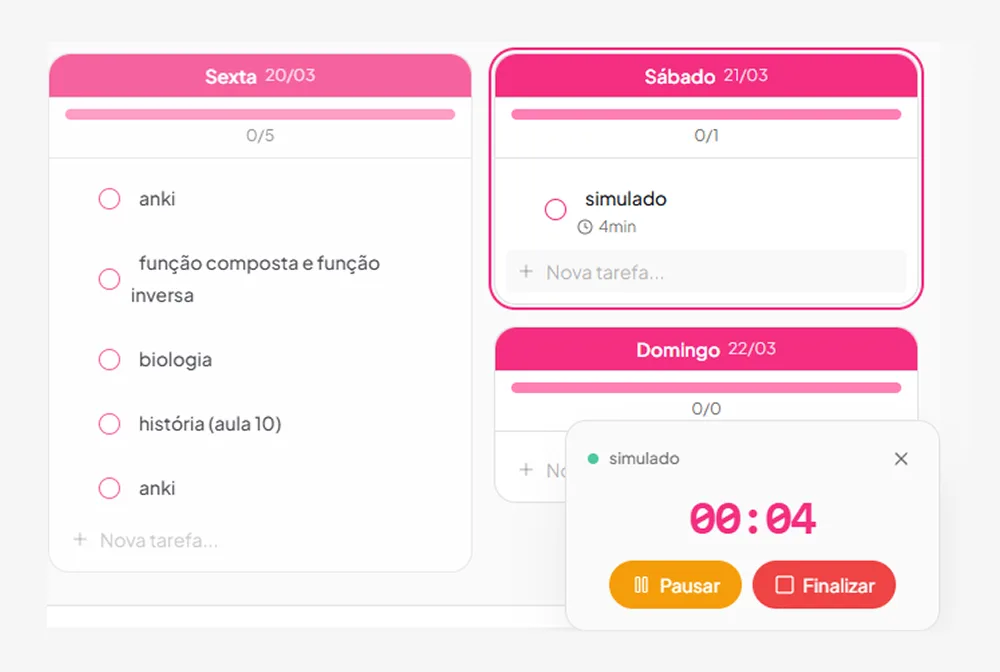Check off função composta e função inversa
The width and height of the screenshot is (1000, 672).
click(109, 279)
